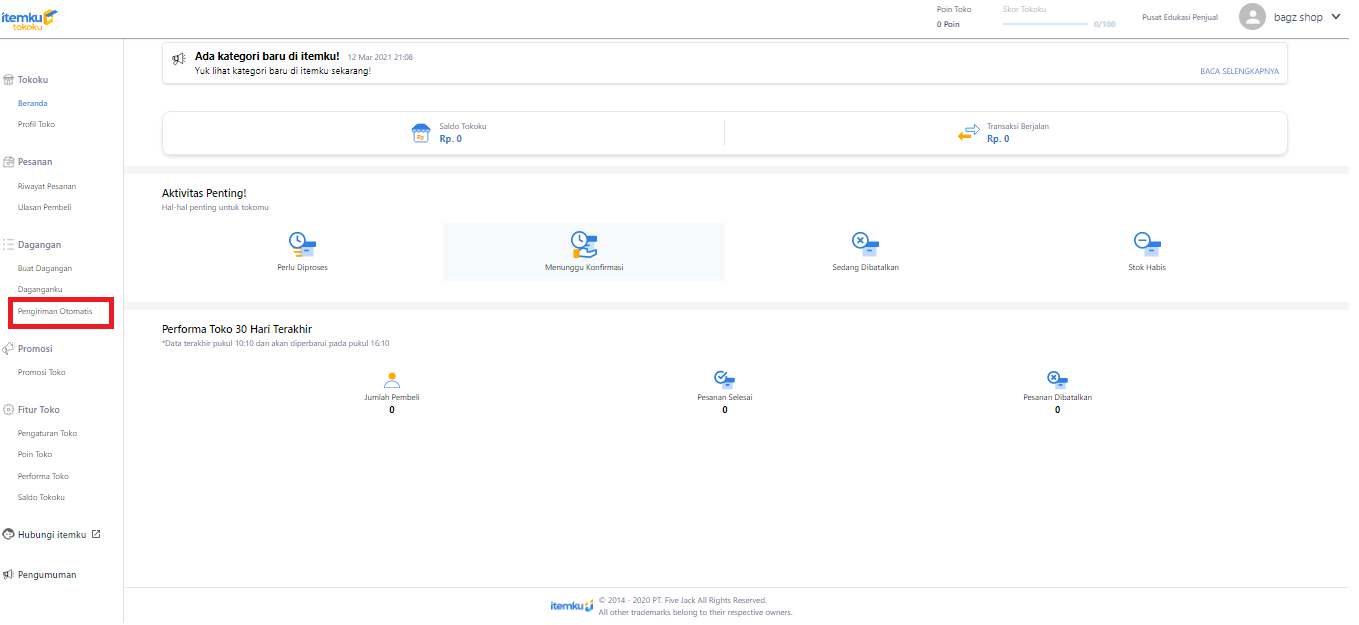The height and width of the screenshot is (625, 1359).
Task: Click the Pesanan Selesai icon
Action: tap(725, 379)
